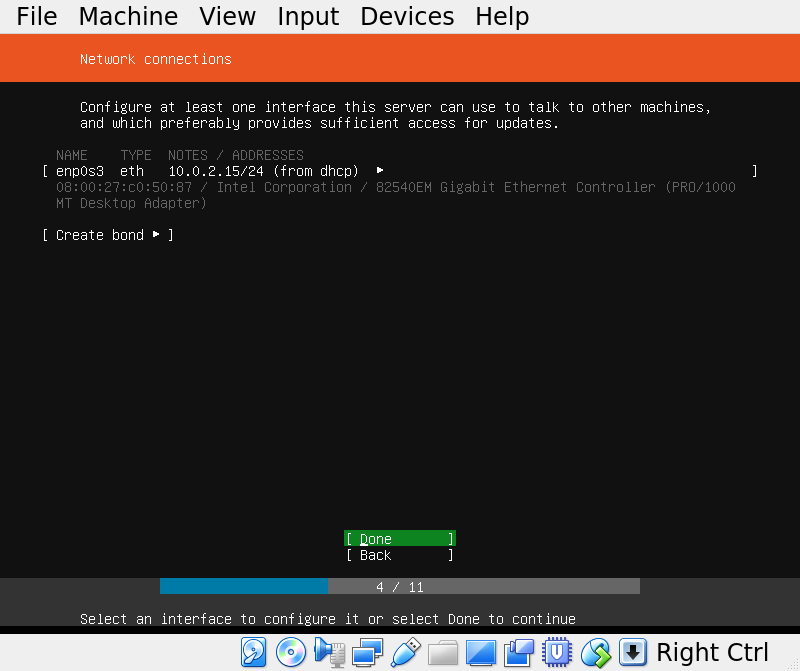The image size is (800, 671).
Task: Click the keyboard capture arrow icon
Action: [x=632, y=653]
